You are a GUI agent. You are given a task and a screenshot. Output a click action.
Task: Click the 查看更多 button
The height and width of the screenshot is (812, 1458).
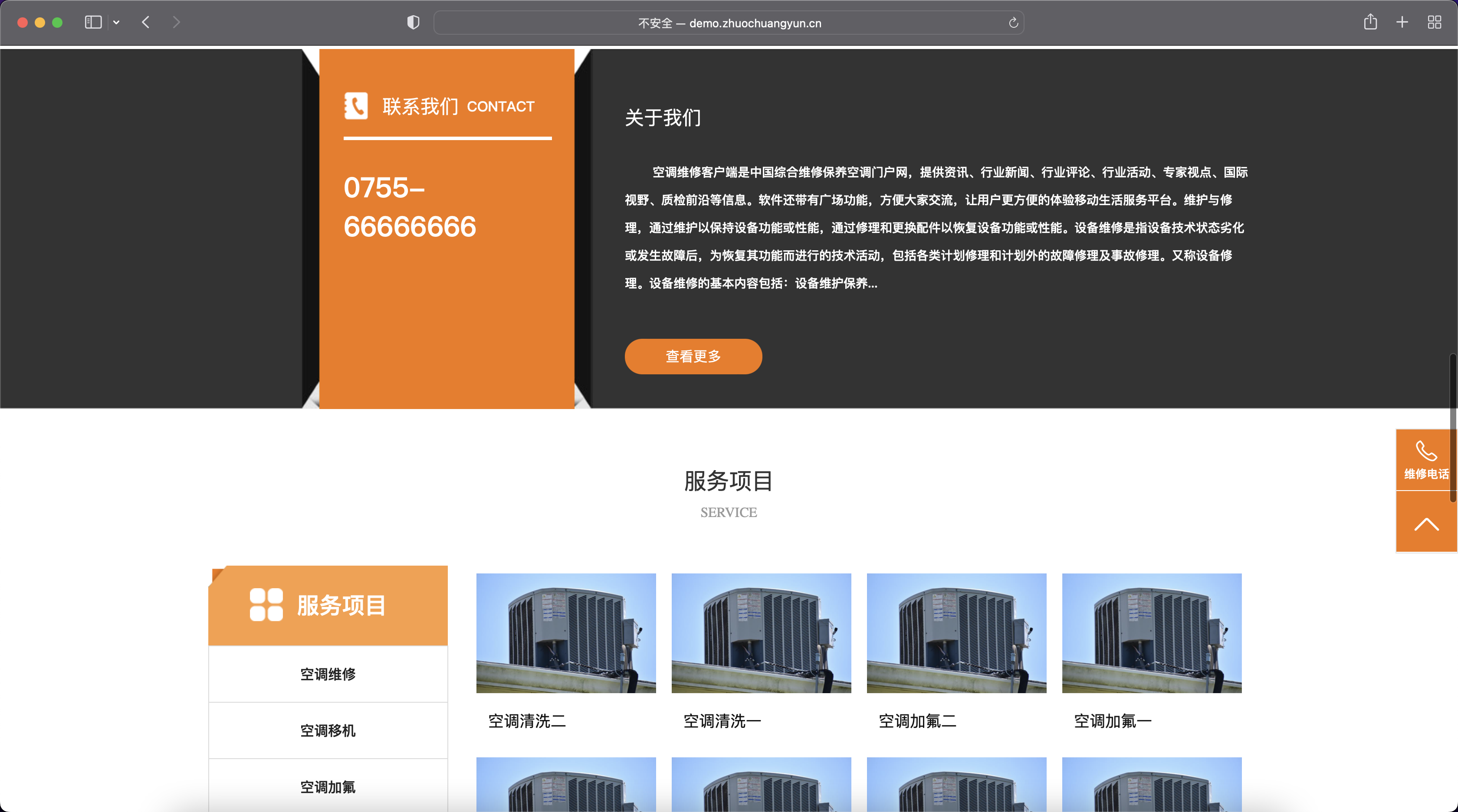click(693, 357)
